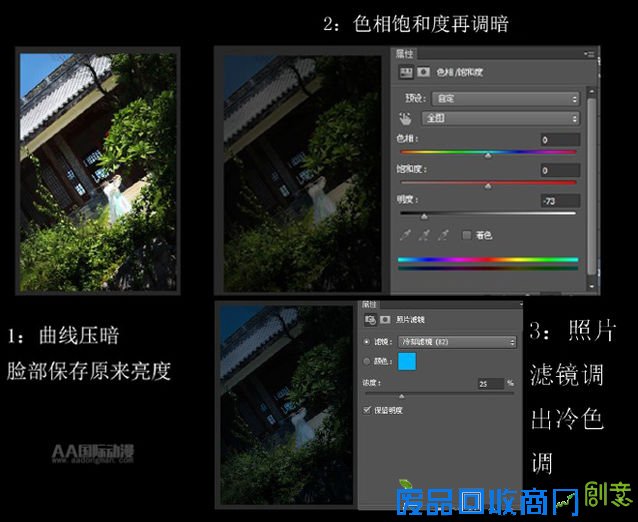Screen dimensions: 638x522
Task: Click the Hue/Saturation adjustment icon
Action: (x=406, y=72)
